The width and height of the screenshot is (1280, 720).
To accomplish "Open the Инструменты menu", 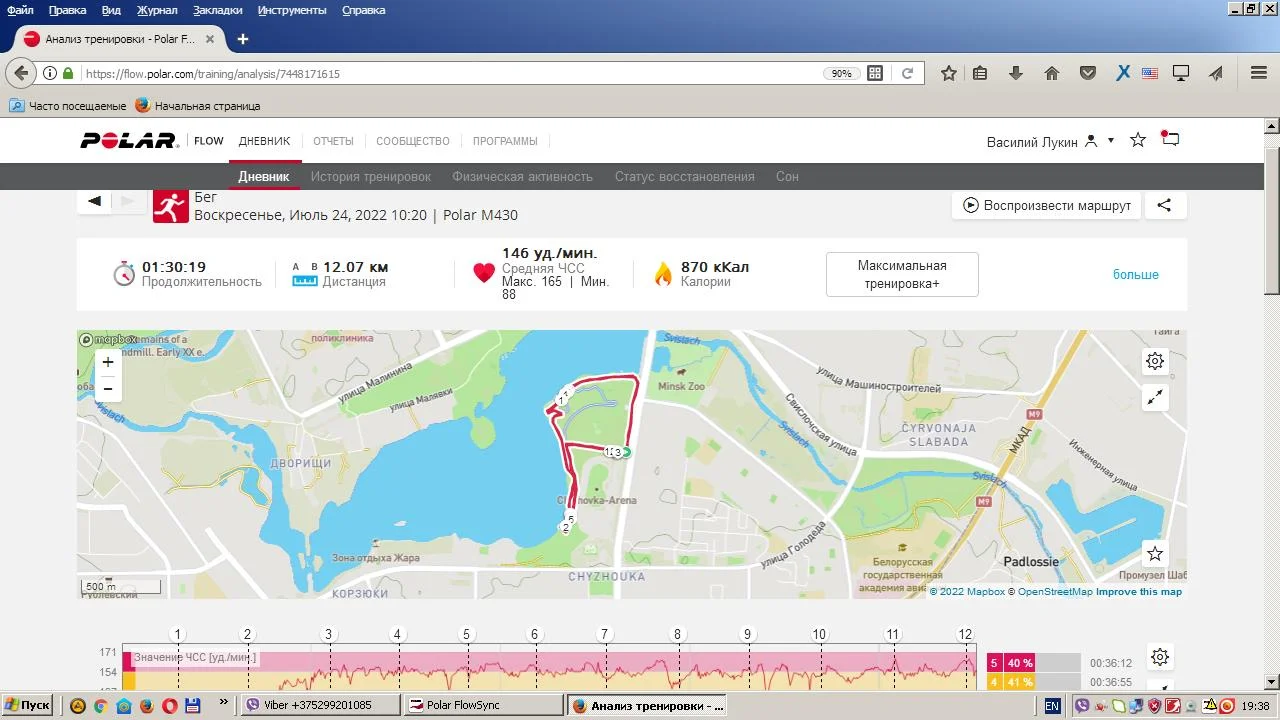I will pos(292,10).
